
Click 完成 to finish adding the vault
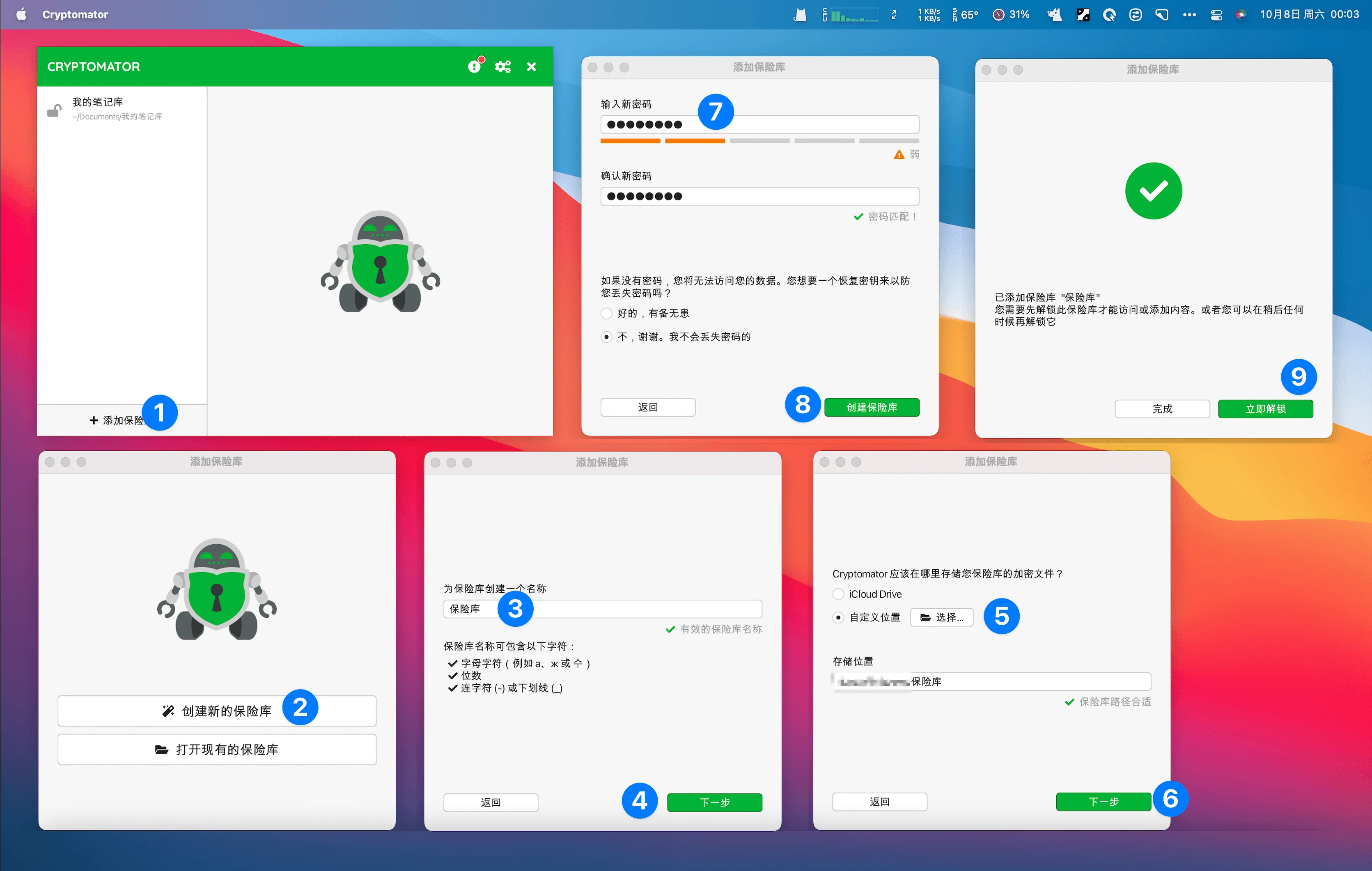pos(1162,409)
